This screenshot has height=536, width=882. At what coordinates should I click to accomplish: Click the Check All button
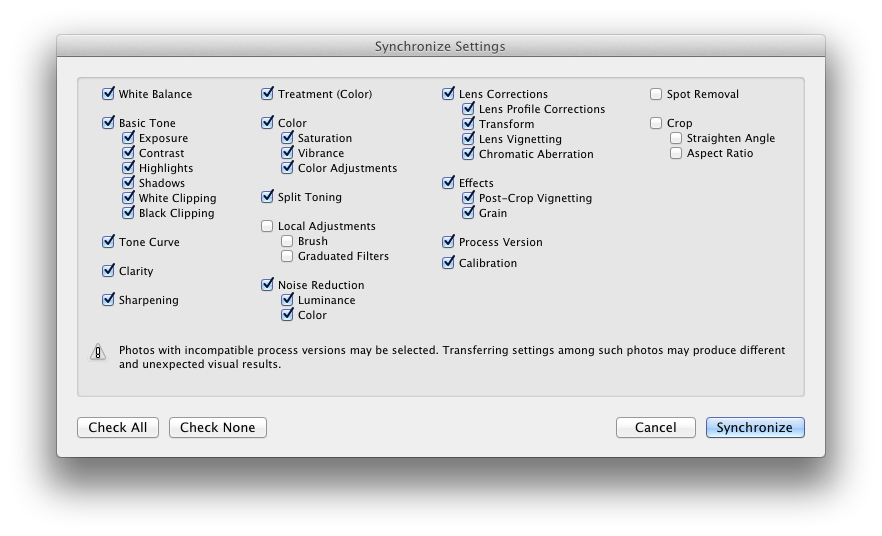pos(118,427)
